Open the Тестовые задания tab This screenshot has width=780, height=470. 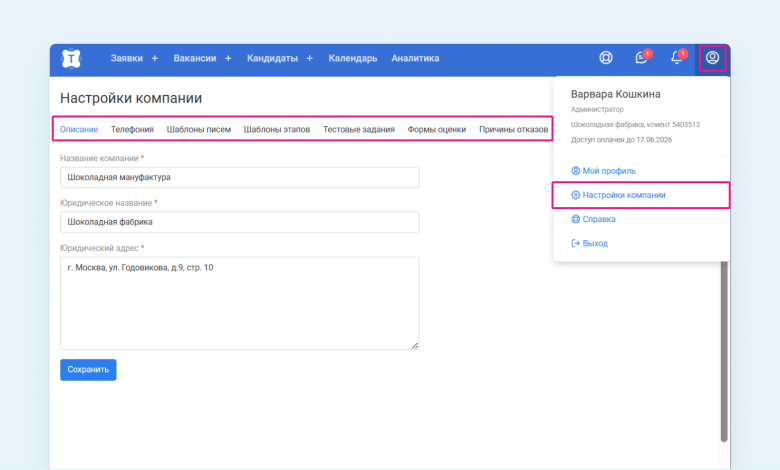[x=358, y=129]
